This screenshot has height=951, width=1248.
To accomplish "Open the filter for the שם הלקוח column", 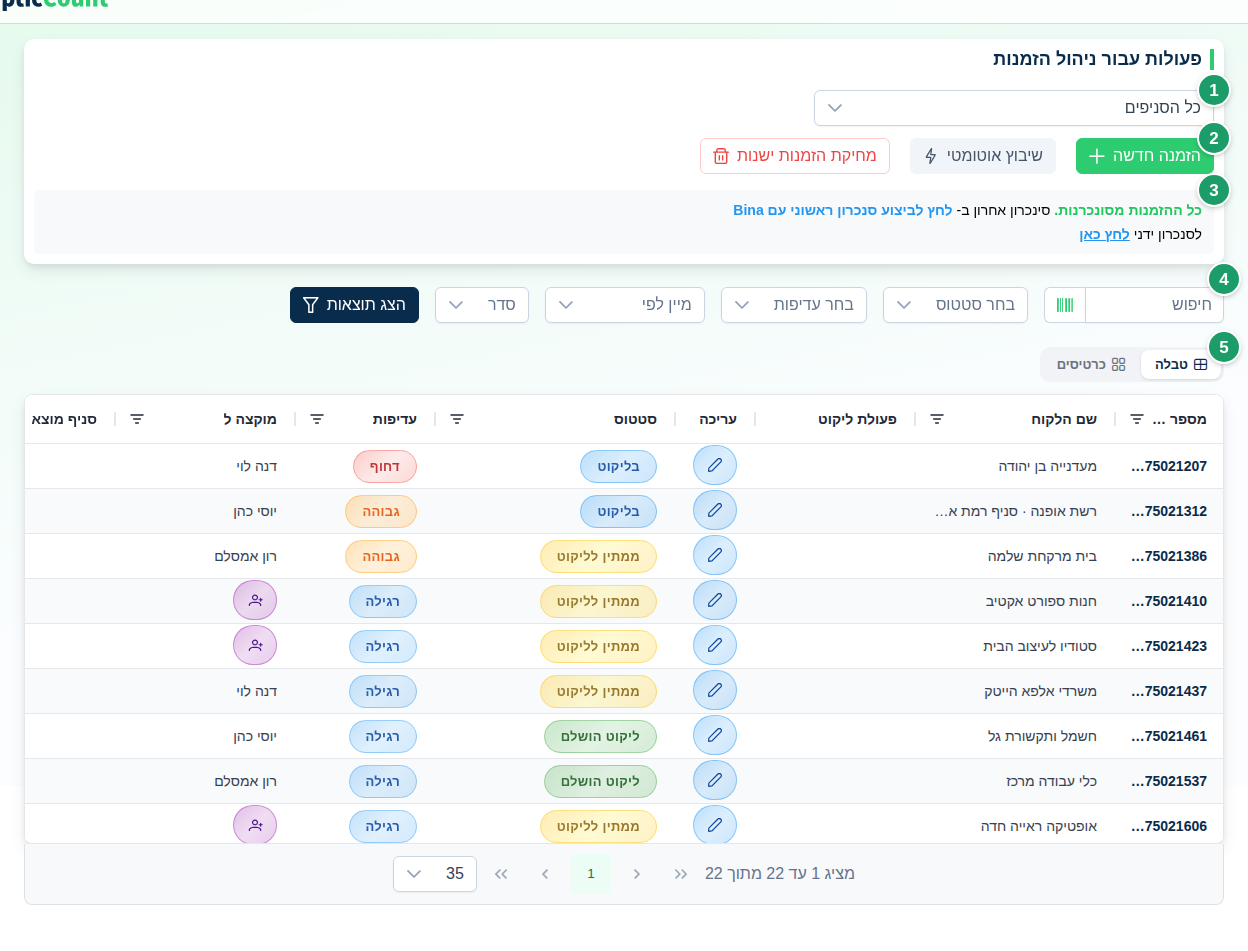I will point(937,419).
